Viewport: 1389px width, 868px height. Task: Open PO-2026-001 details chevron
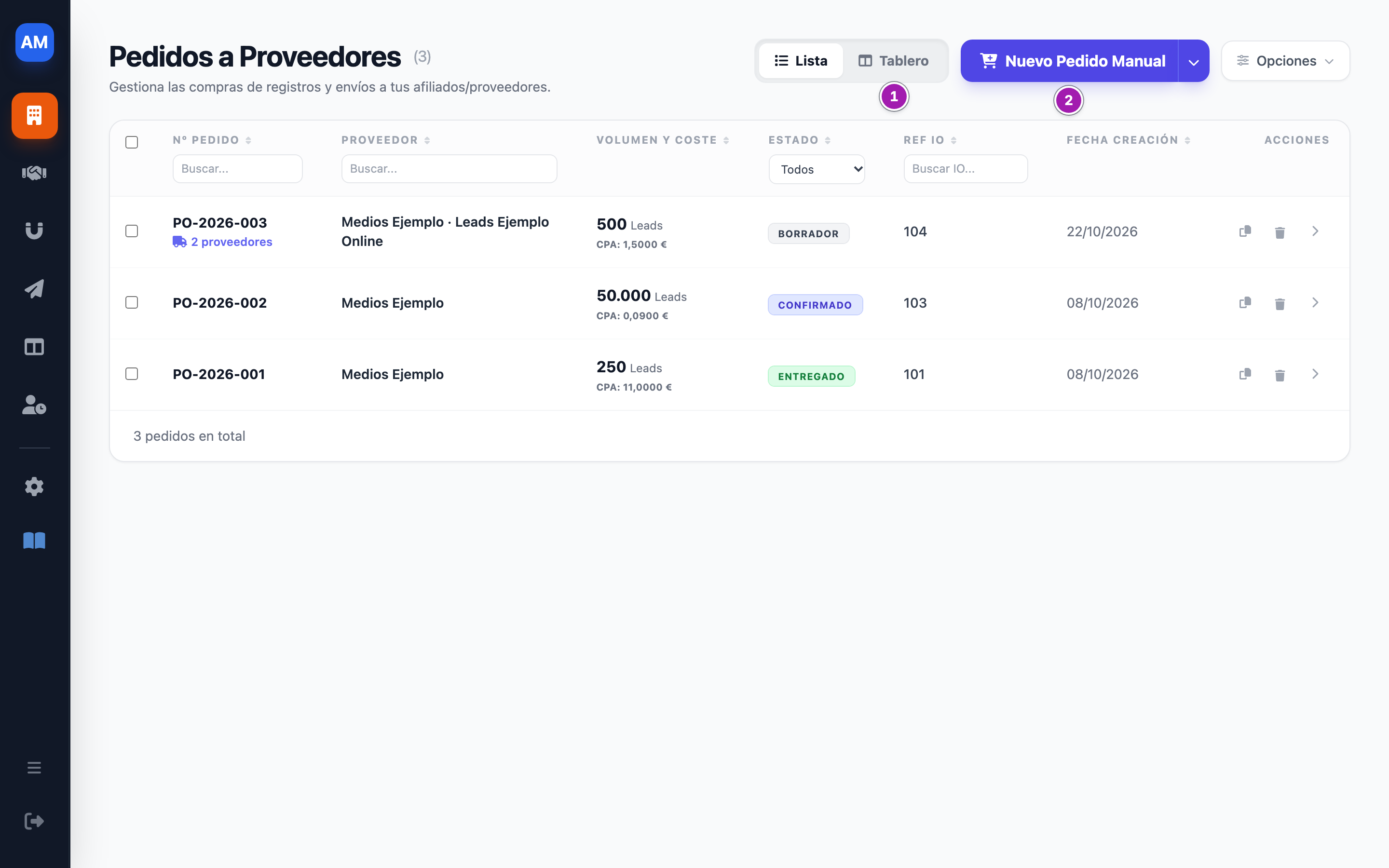point(1316,374)
